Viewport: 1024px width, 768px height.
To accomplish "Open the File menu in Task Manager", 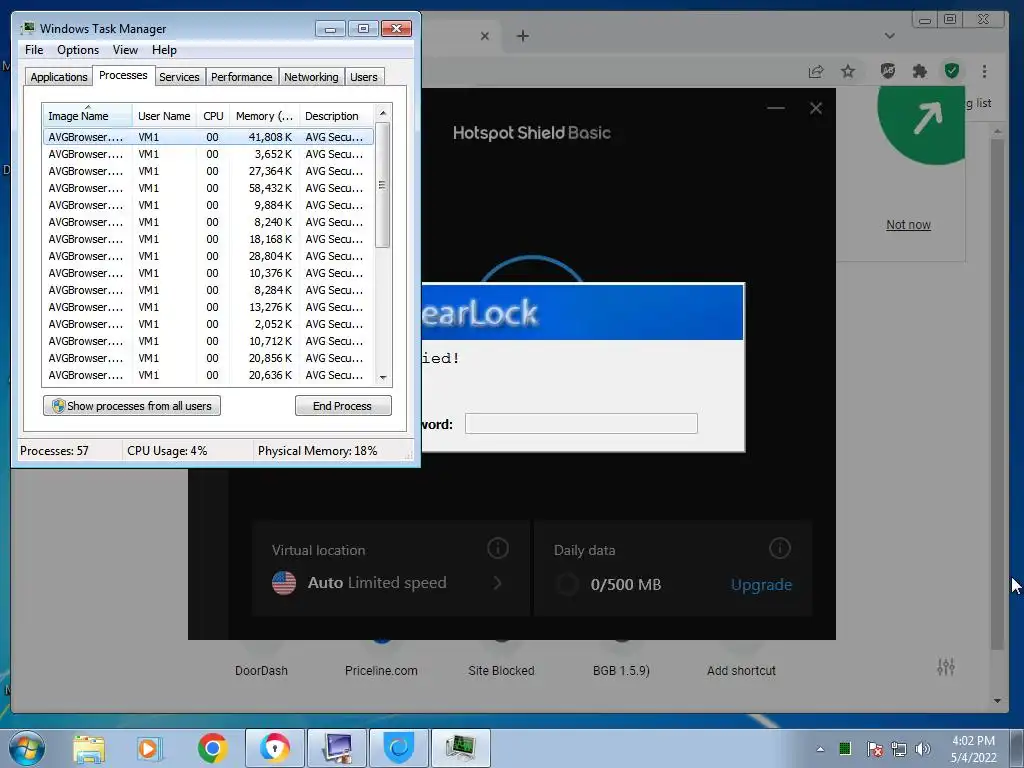I will point(34,50).
